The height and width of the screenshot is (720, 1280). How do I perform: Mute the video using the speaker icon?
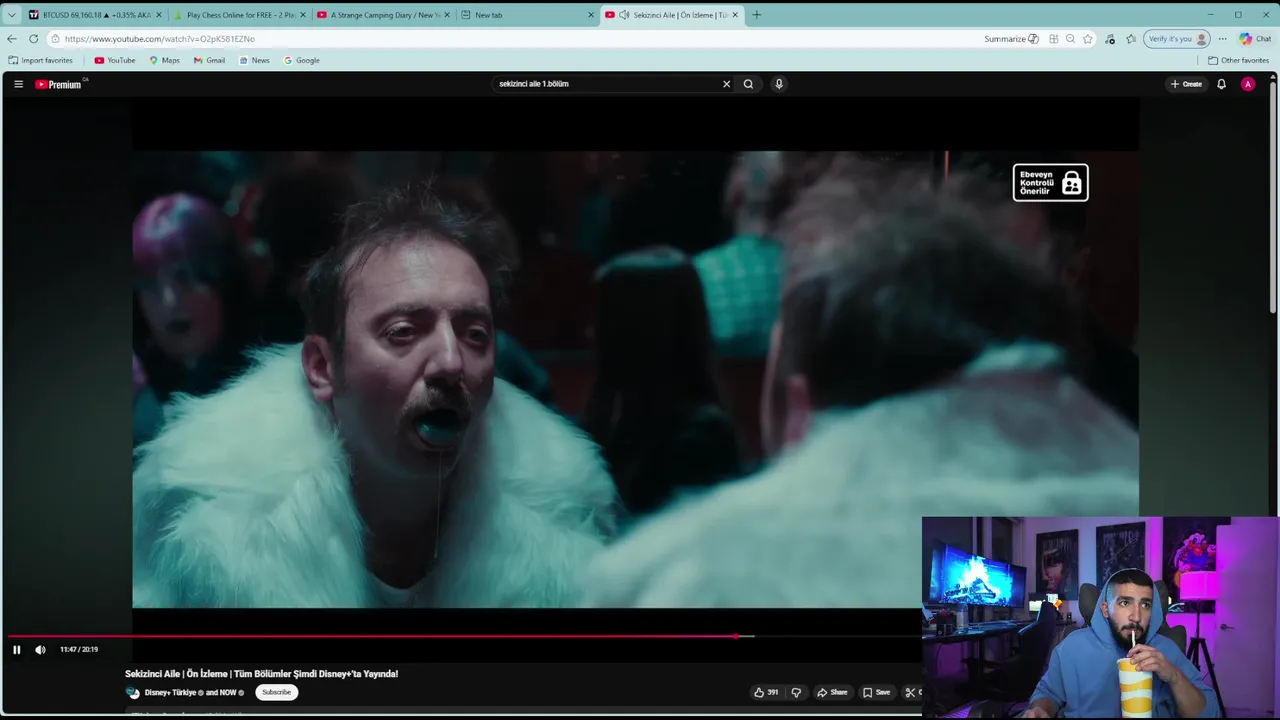click(x=40, y=650)
